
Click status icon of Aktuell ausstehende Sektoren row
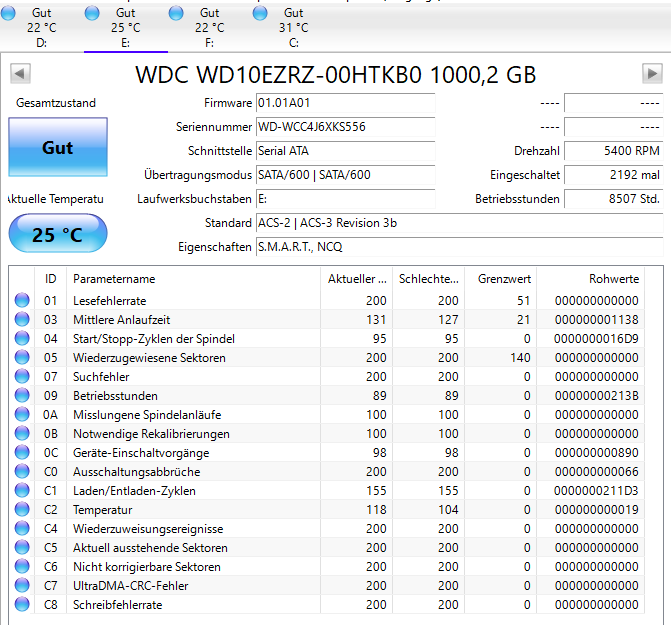coord(22,547)
